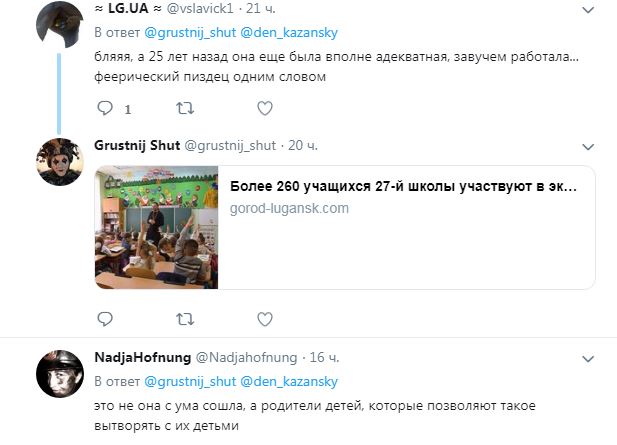The width and height of the screenshot is (617, 445).
Task: Open Grustnij Shut display name
Action: point(137,146)
